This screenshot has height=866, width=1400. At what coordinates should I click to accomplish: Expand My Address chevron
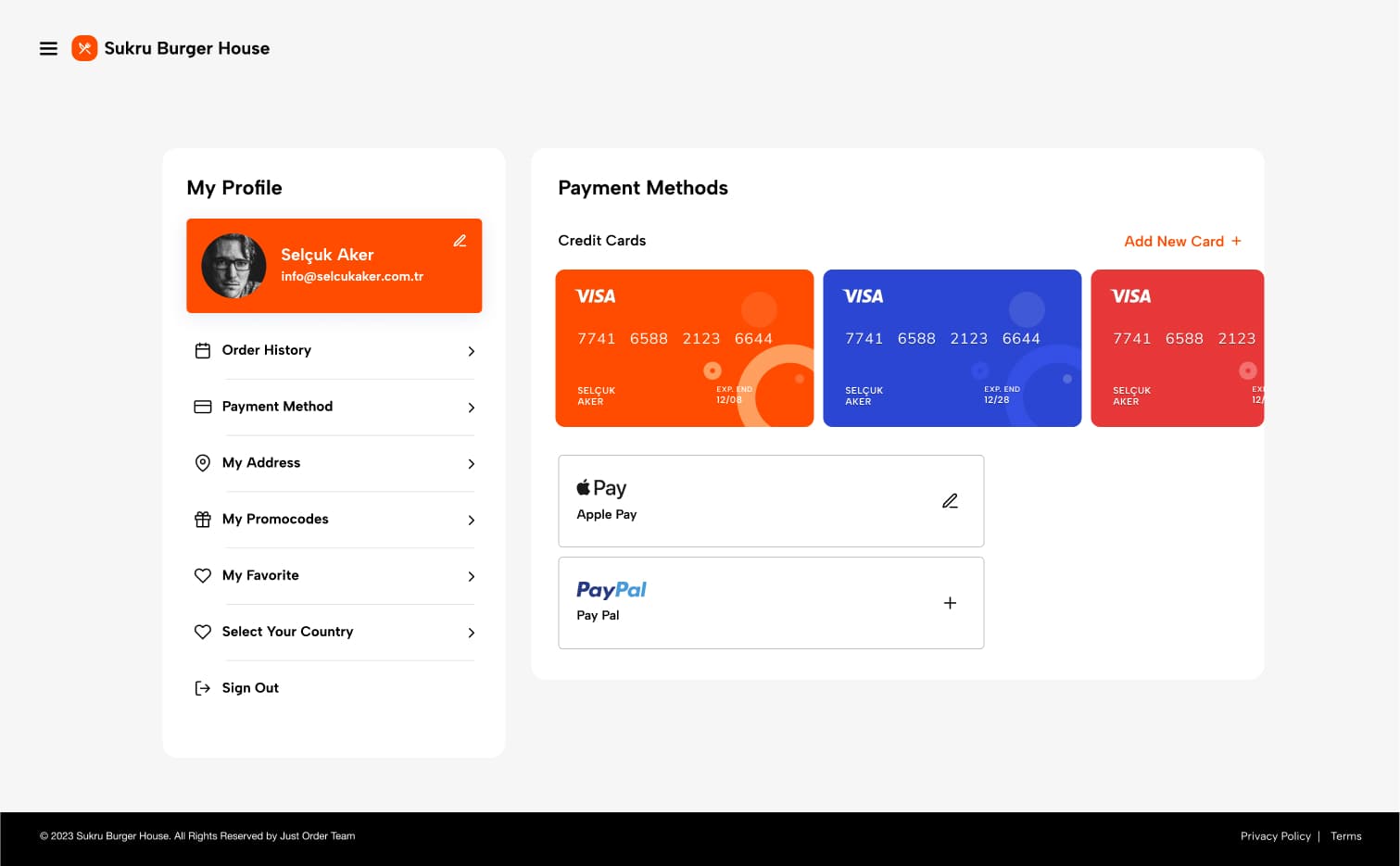(472, 464)
